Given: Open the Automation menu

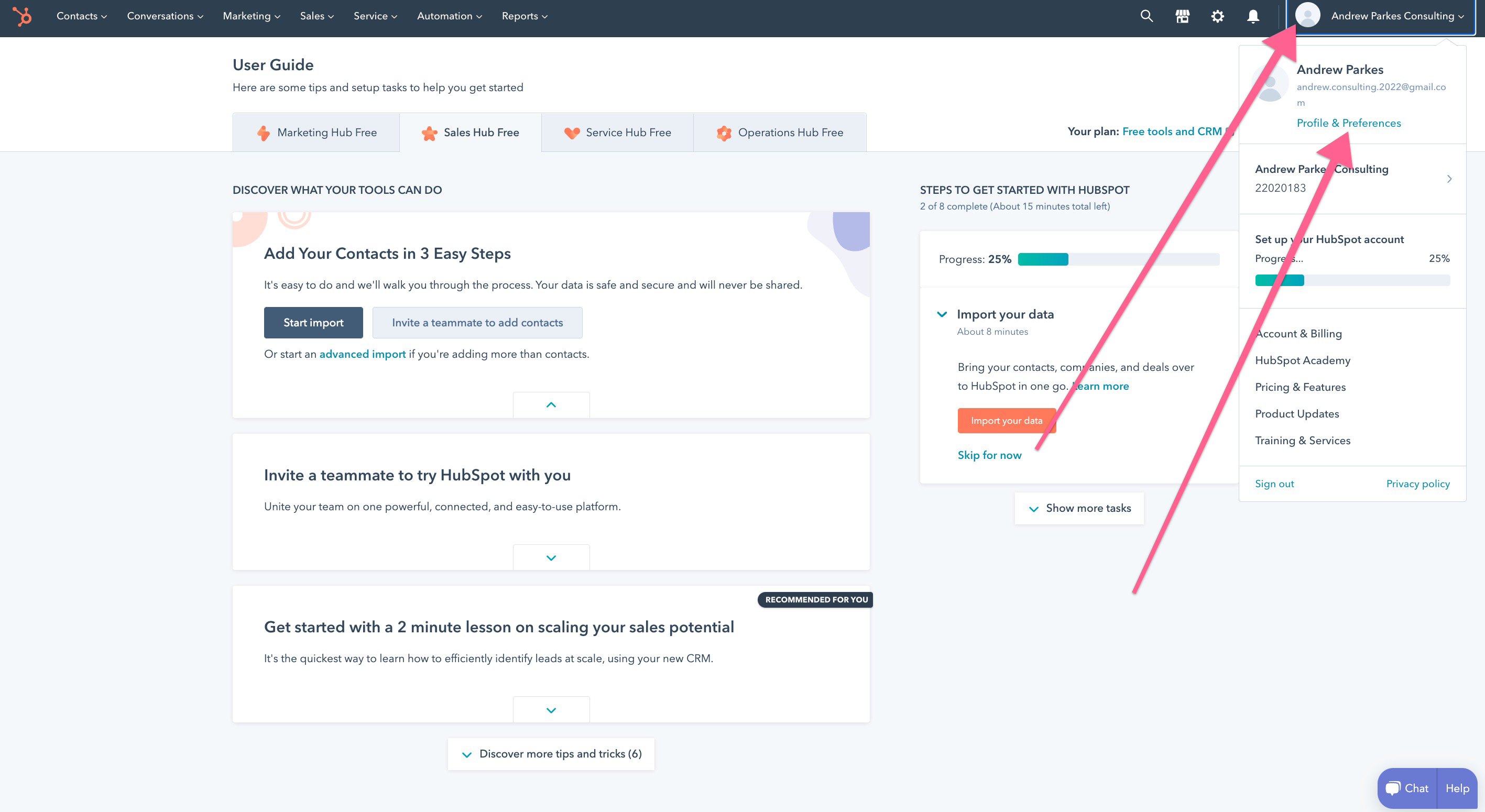Looking at the screenshot, I should (x=450, y=16).
